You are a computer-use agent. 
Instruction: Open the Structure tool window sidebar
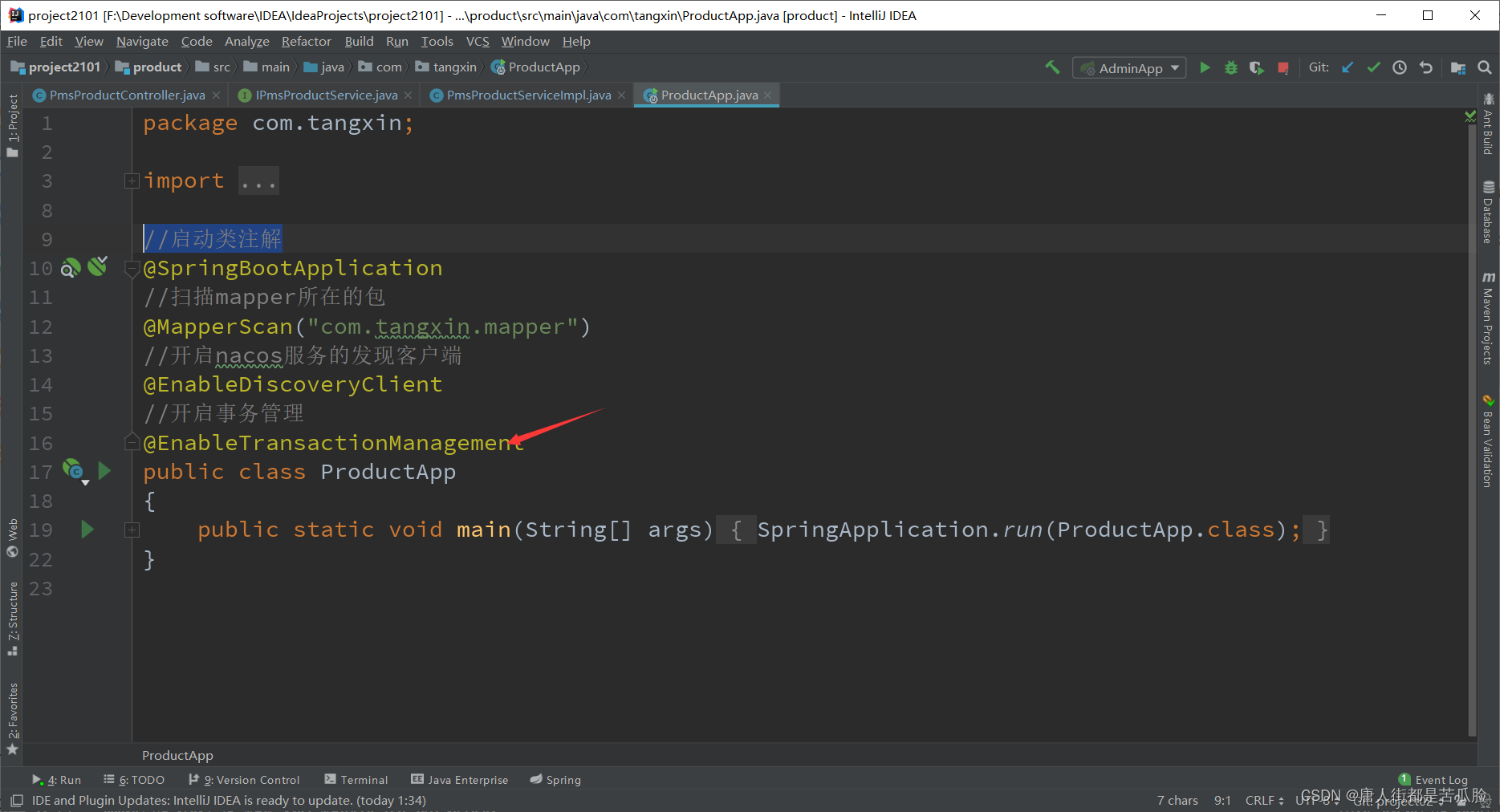point(13,619)
